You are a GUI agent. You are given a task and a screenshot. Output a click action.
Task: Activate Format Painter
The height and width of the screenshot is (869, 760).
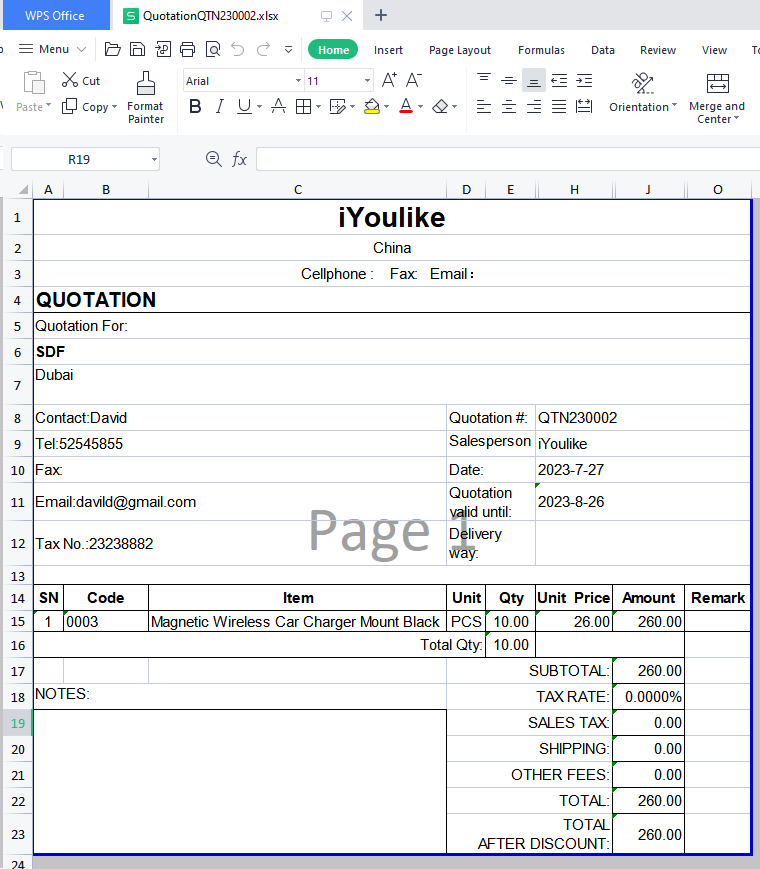146,98
